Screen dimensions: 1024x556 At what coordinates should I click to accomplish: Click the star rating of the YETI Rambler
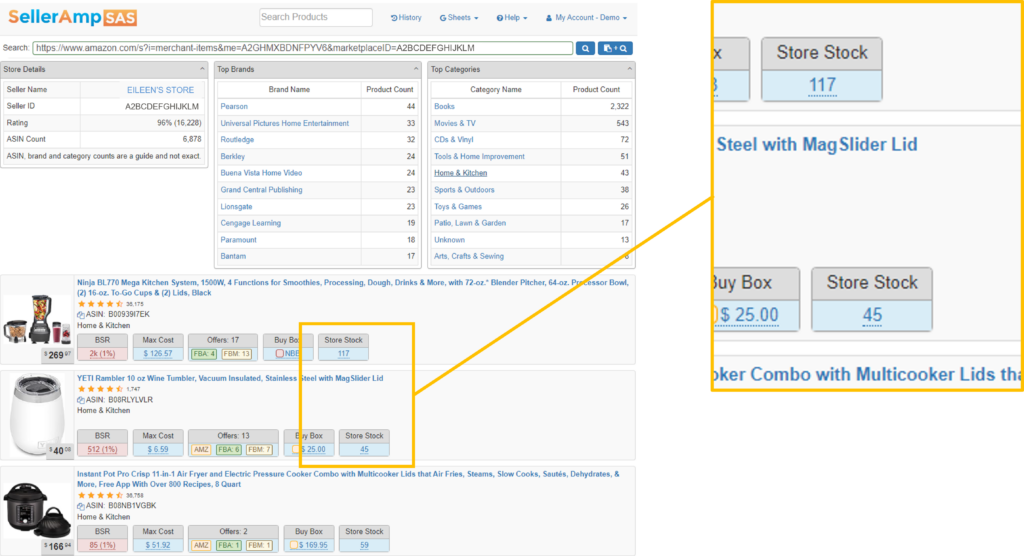(x=100, y=389)
